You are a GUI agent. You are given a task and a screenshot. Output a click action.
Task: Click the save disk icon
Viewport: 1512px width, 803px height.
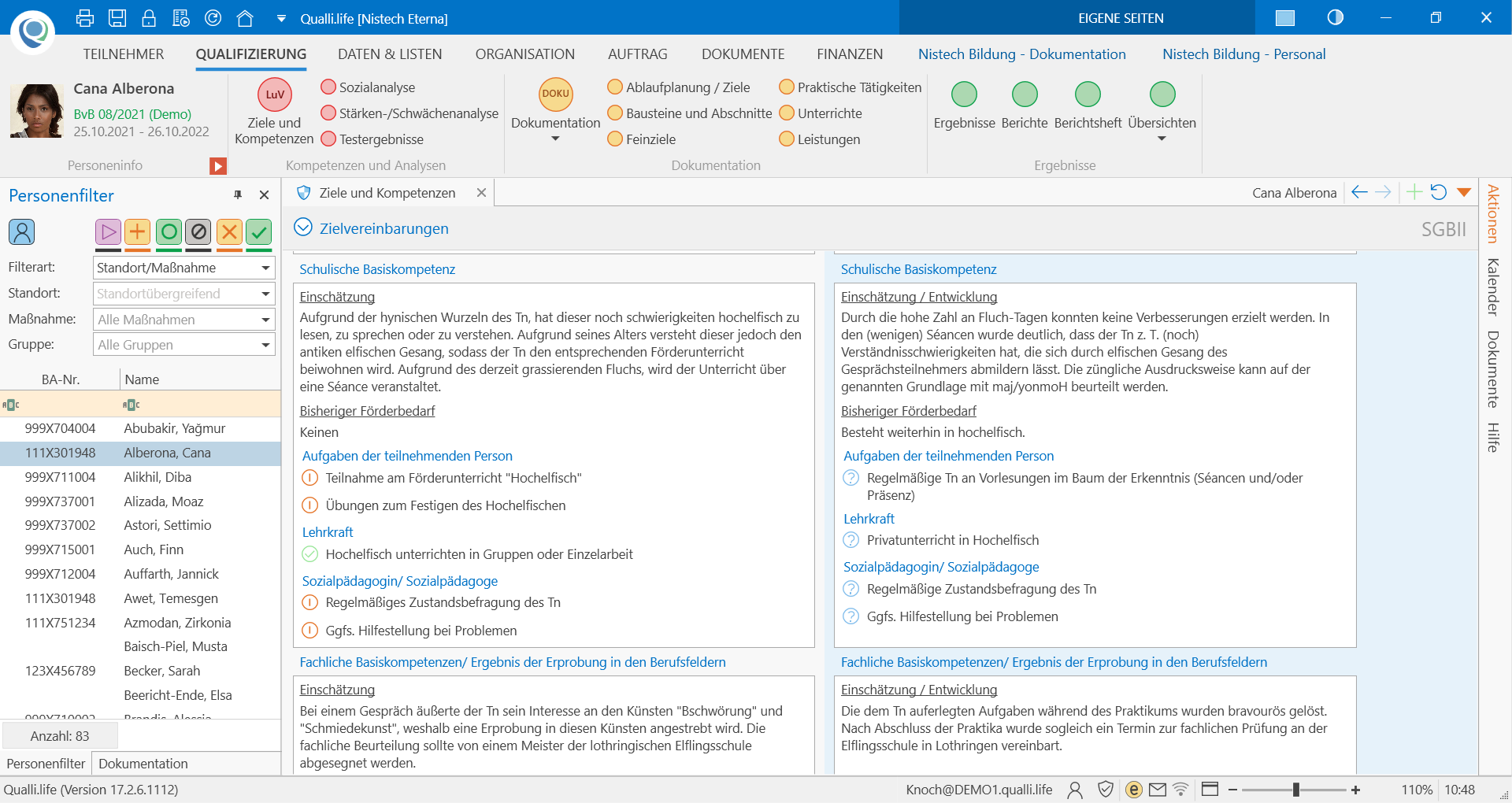click(117, 18)
